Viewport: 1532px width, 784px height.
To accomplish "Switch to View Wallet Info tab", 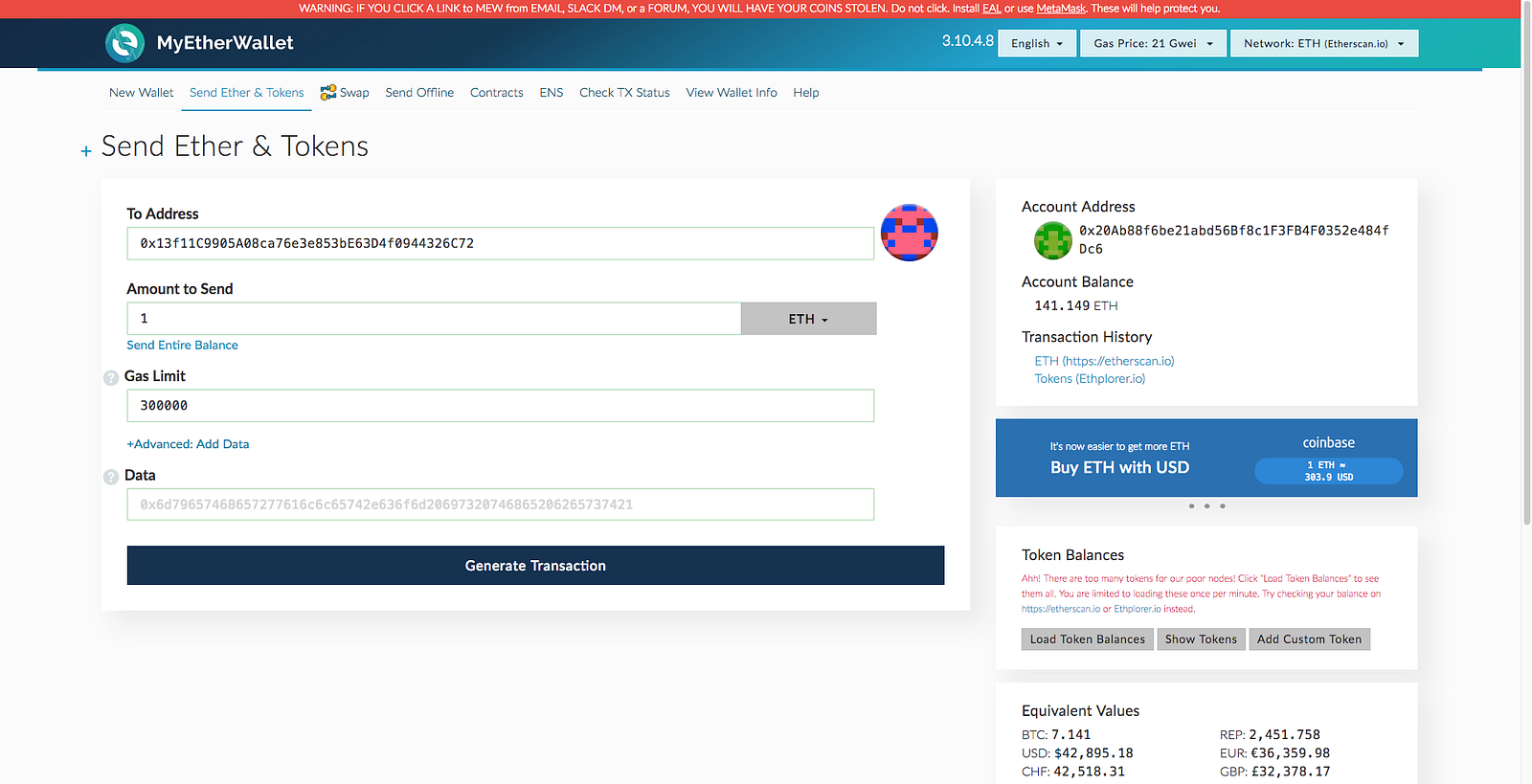I will [x=732, y=93].
